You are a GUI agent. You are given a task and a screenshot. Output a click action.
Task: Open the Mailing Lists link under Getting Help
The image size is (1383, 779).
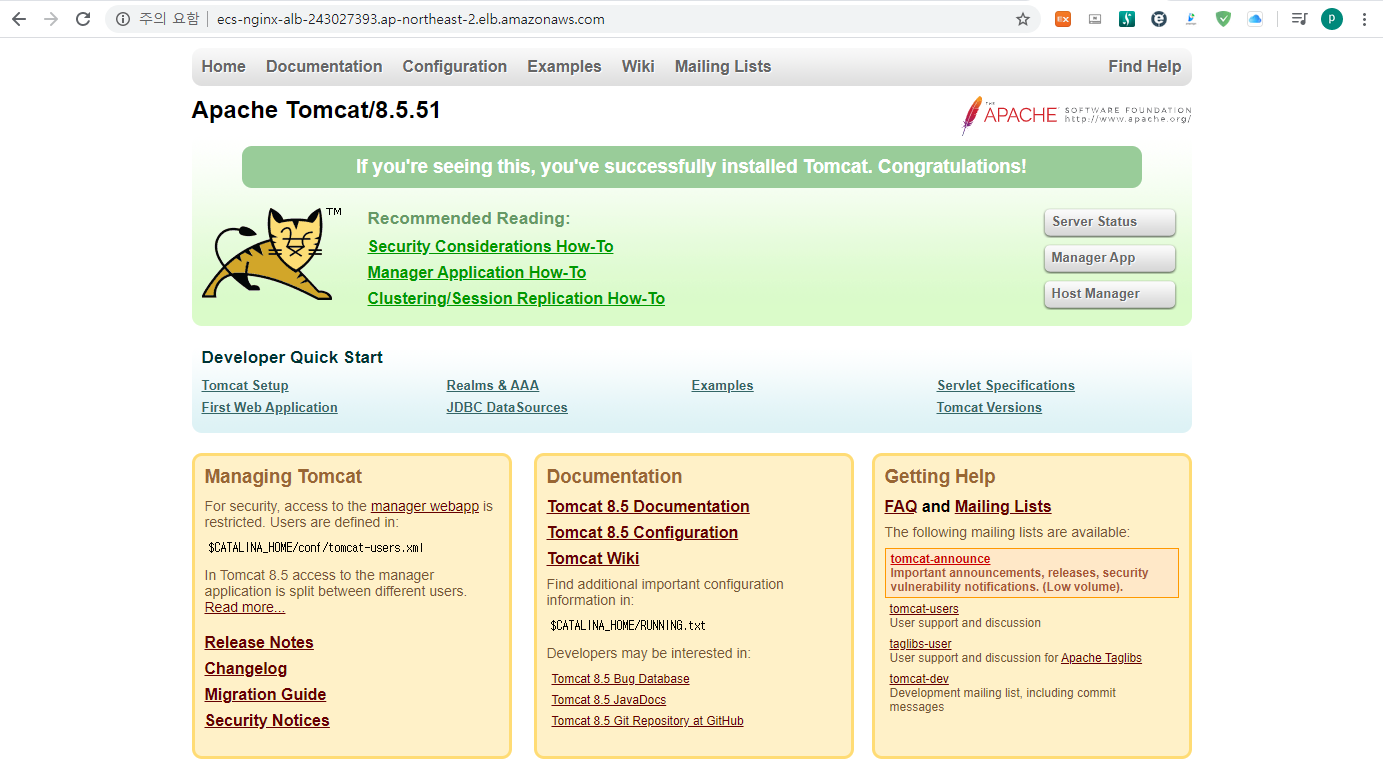click(1003, 507)
